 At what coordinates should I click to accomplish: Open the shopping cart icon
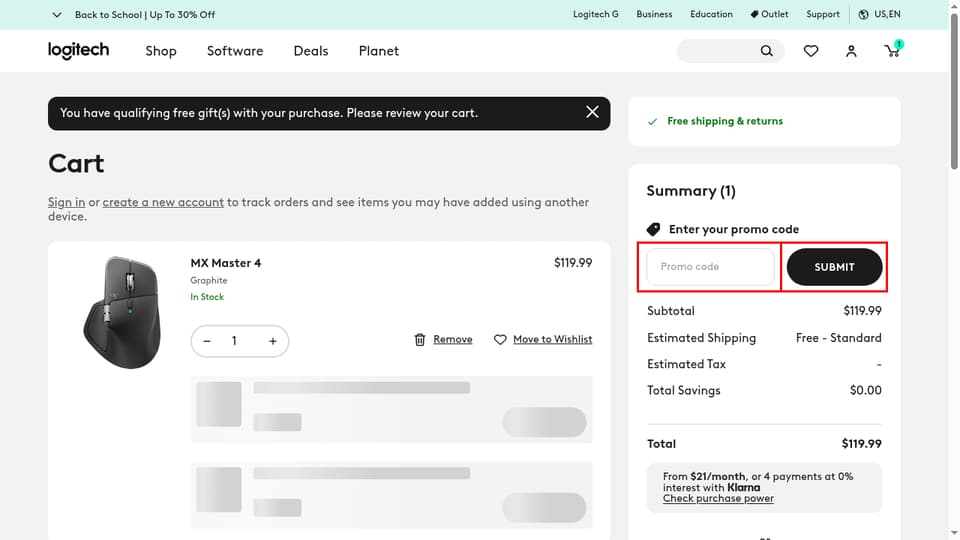(x=893, y=50)
